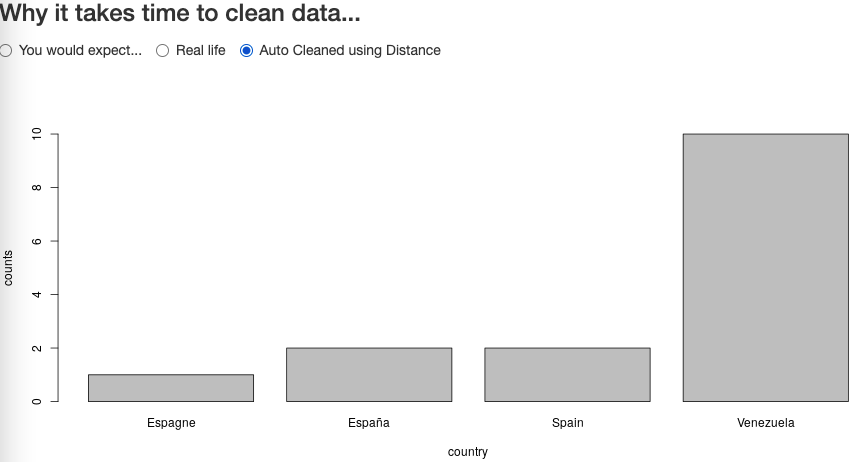Click the y-axis tick labeled 6
856x462 pixels.
pos(37,241)
